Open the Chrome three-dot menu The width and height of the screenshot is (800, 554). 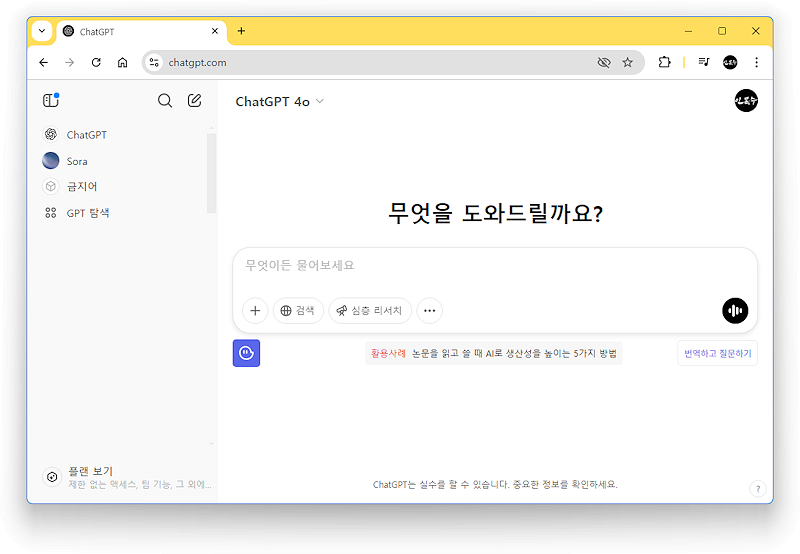pos(757,62)
